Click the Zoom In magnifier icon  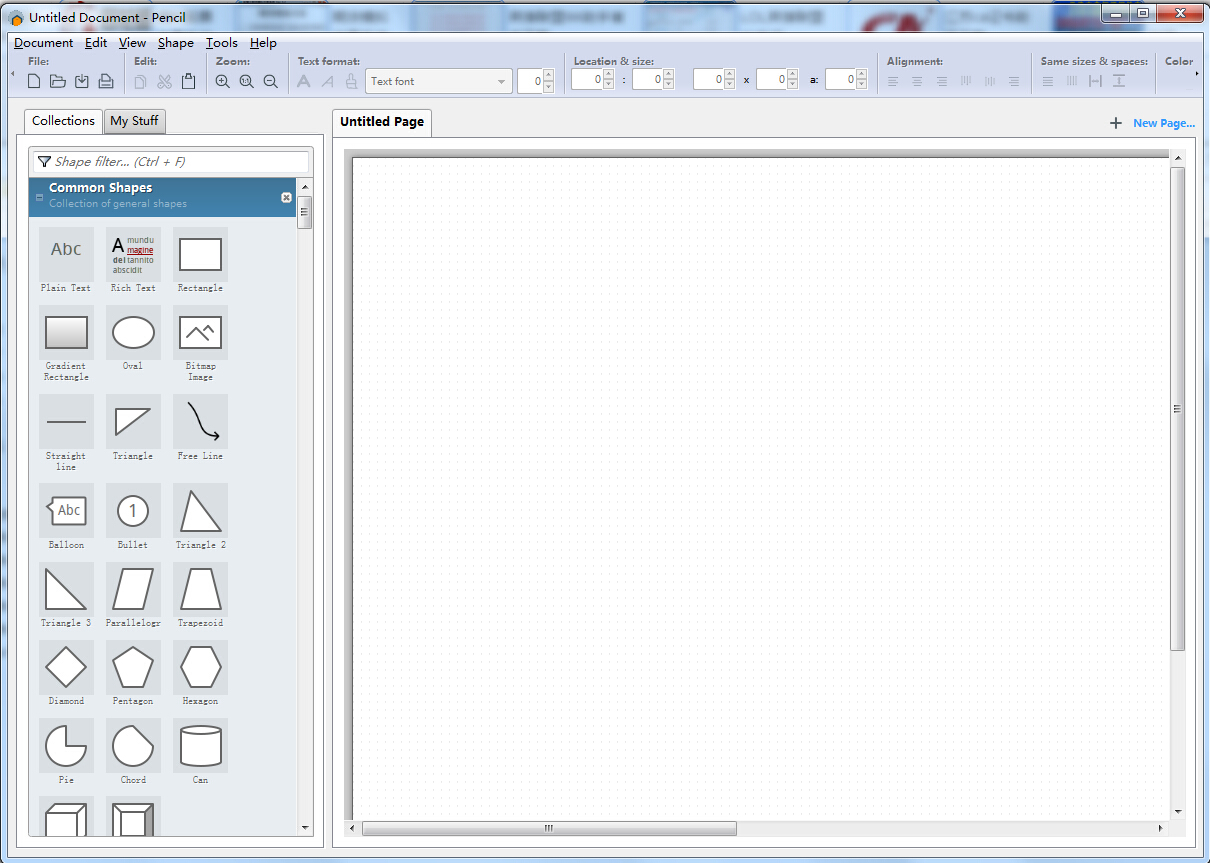click(x=222, y=81)
